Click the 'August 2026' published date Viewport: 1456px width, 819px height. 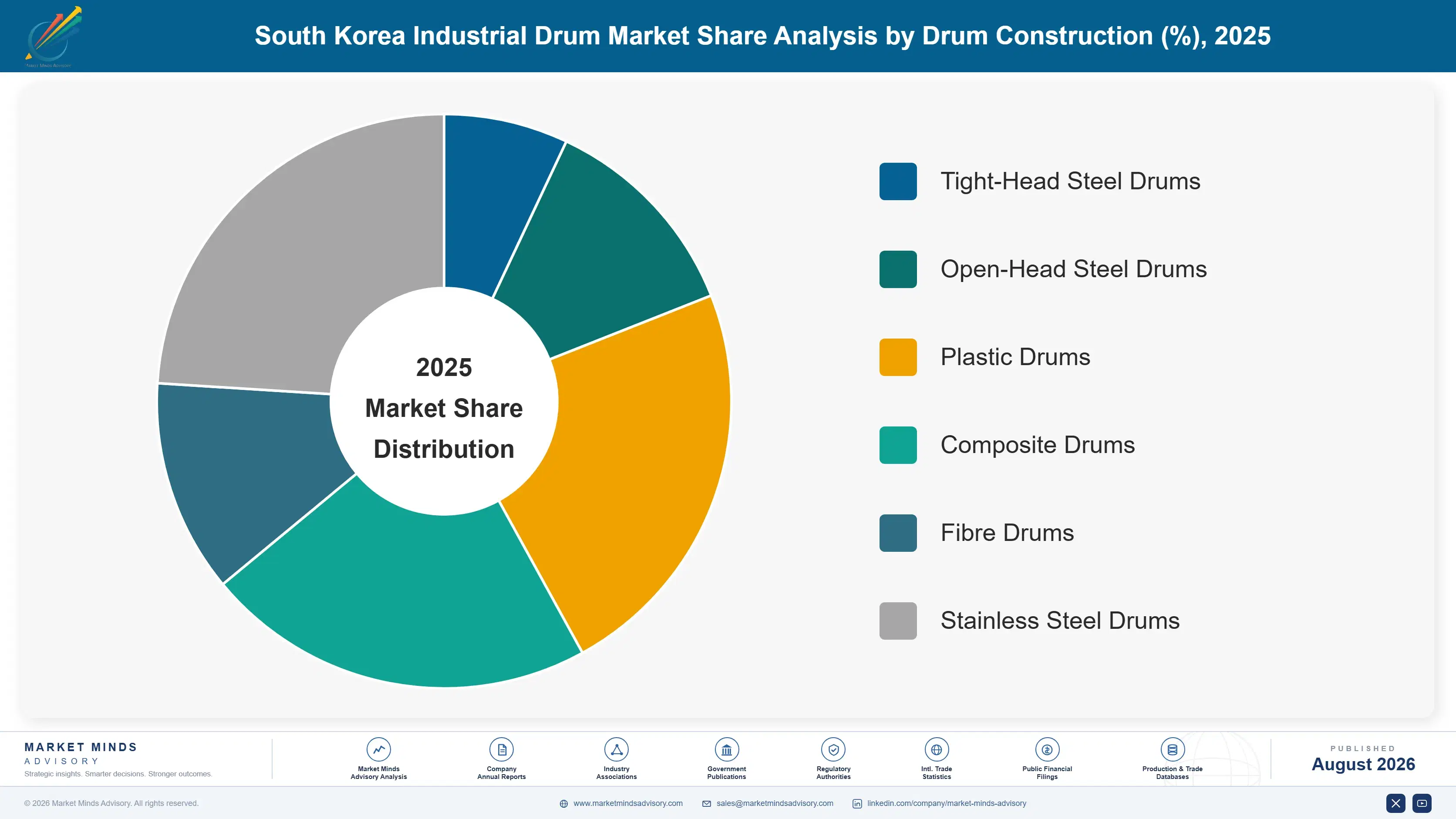coord(1363,764)
